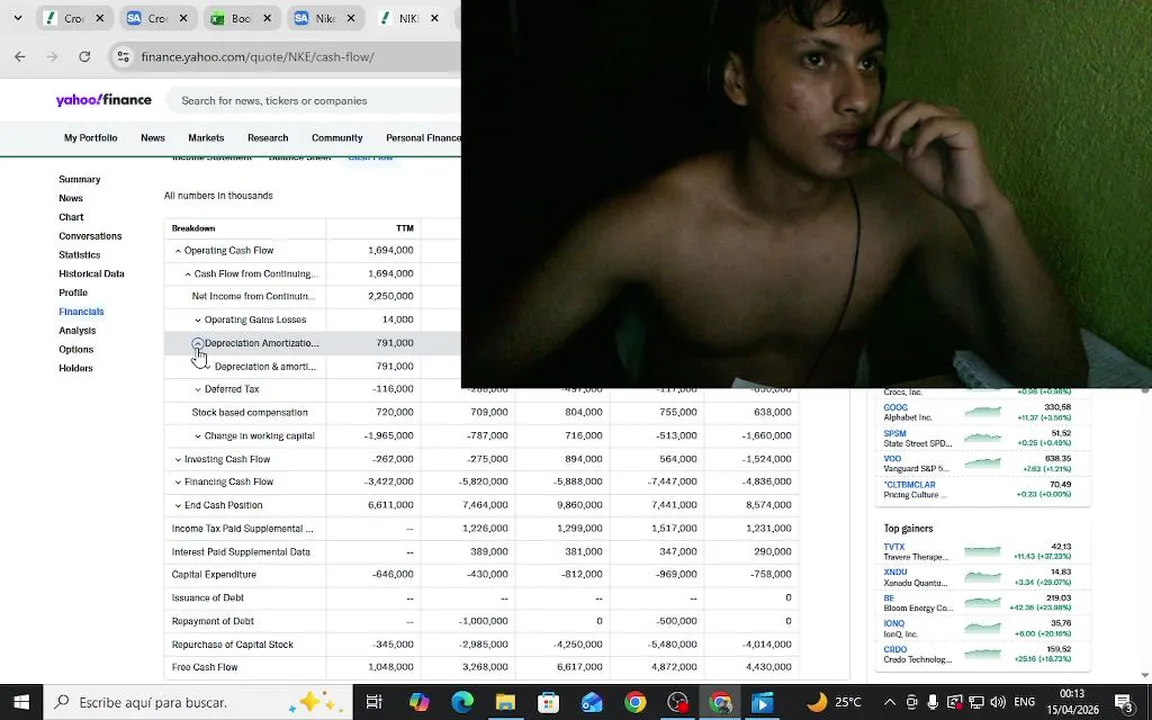Viewport: 1152px width, 720px height.
Task: Open Personal Finance nav menu
Action: [423, 137]
